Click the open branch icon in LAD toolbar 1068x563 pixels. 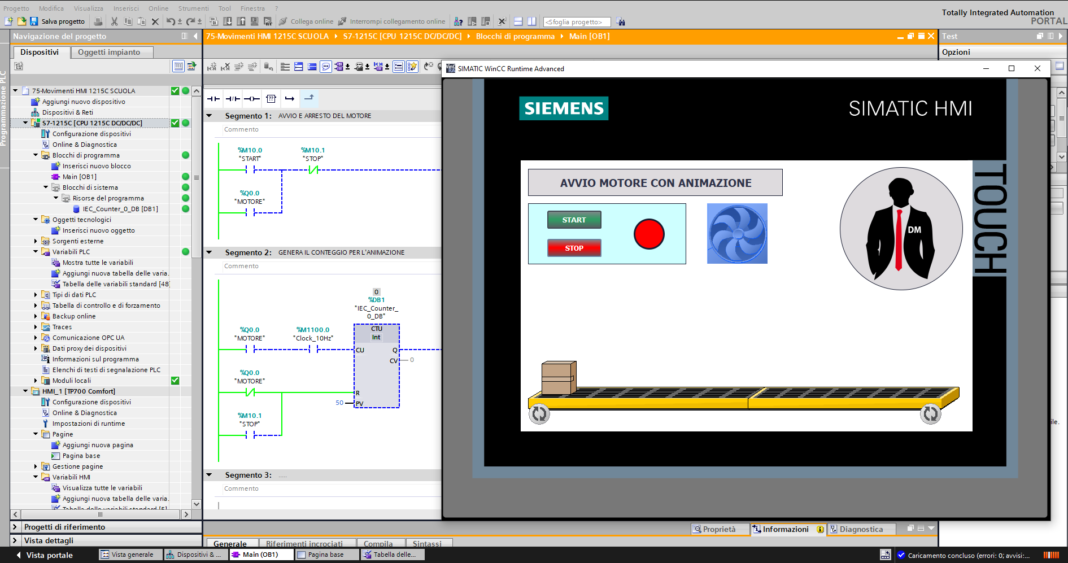(289, 99)
